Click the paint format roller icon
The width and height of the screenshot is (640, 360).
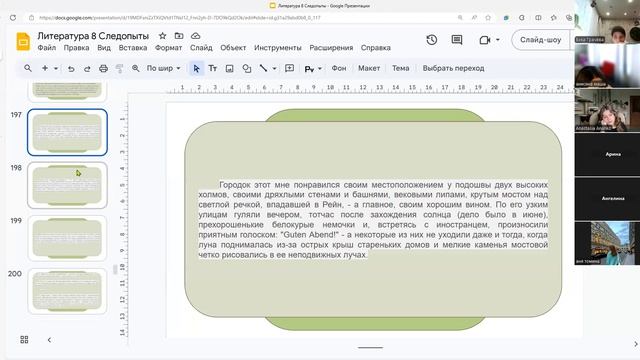tap(119, 69)
